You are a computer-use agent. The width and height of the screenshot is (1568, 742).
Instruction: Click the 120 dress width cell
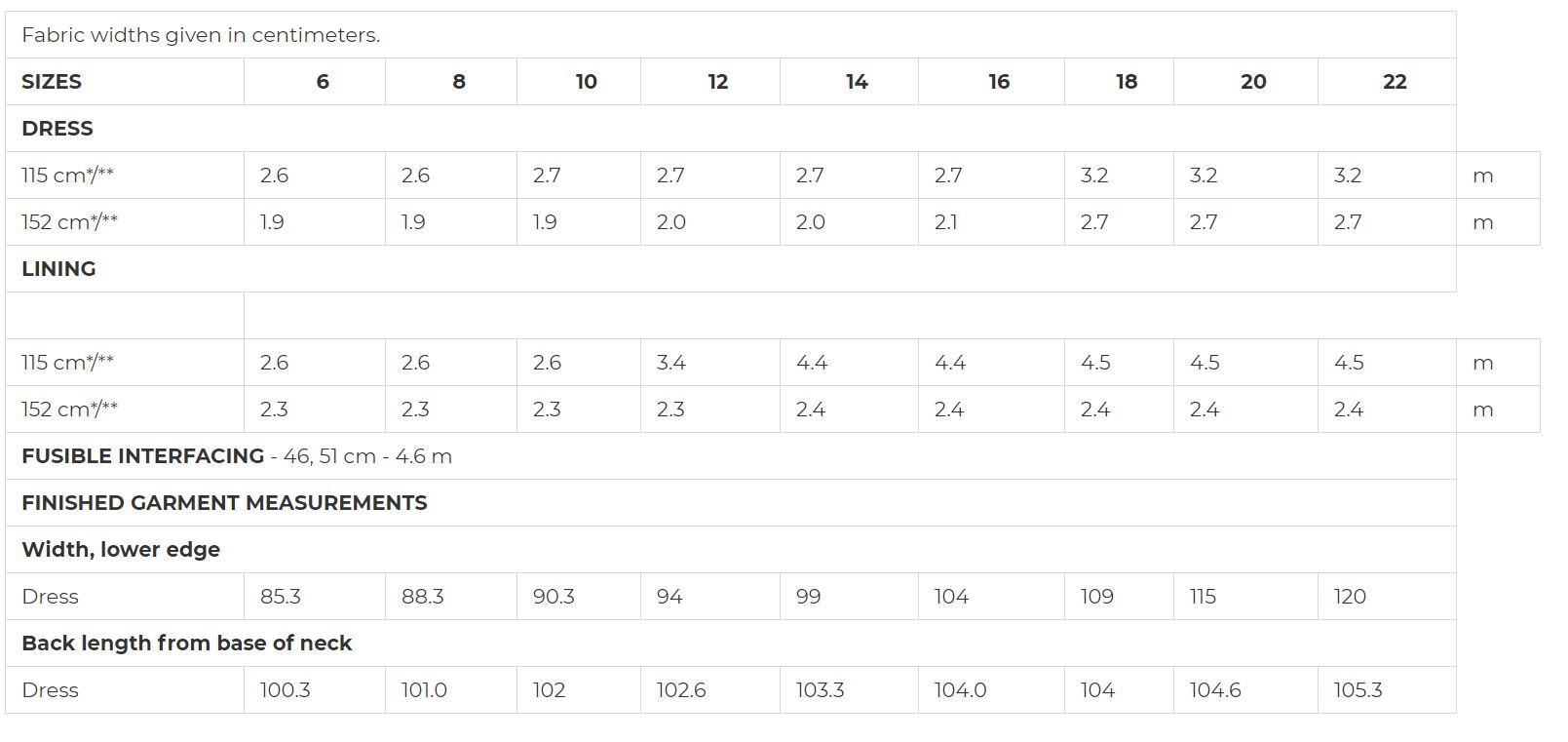(1387, 597)
